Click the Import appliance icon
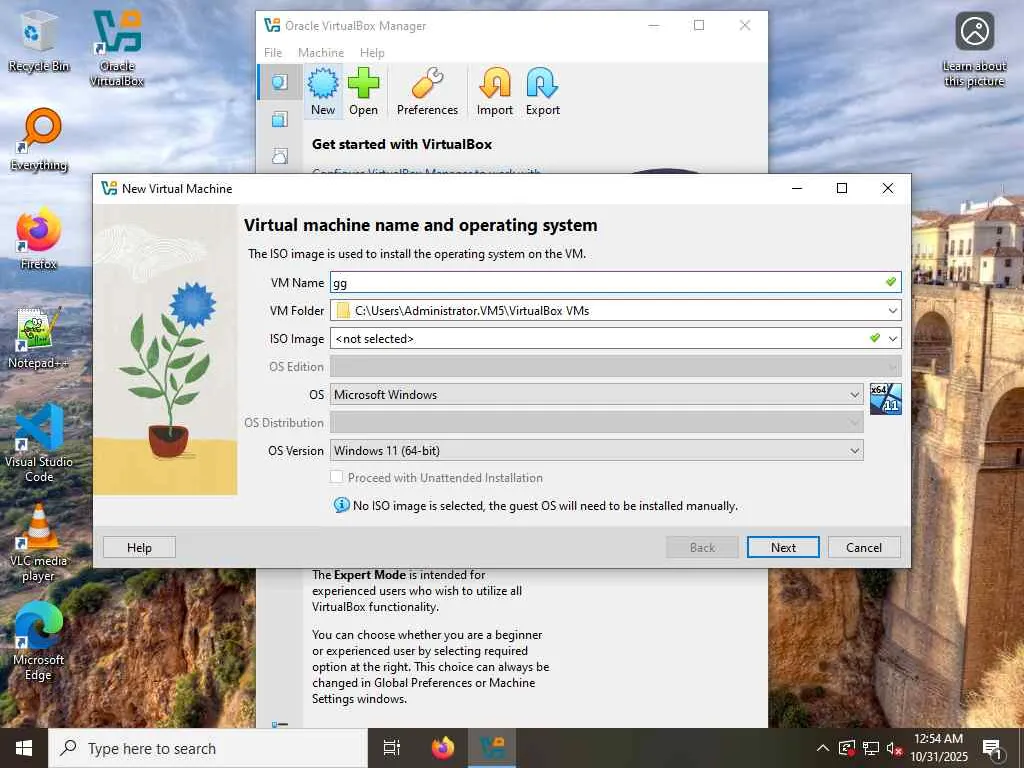This screenshot has width=1024, height=768. pos(494,91)
